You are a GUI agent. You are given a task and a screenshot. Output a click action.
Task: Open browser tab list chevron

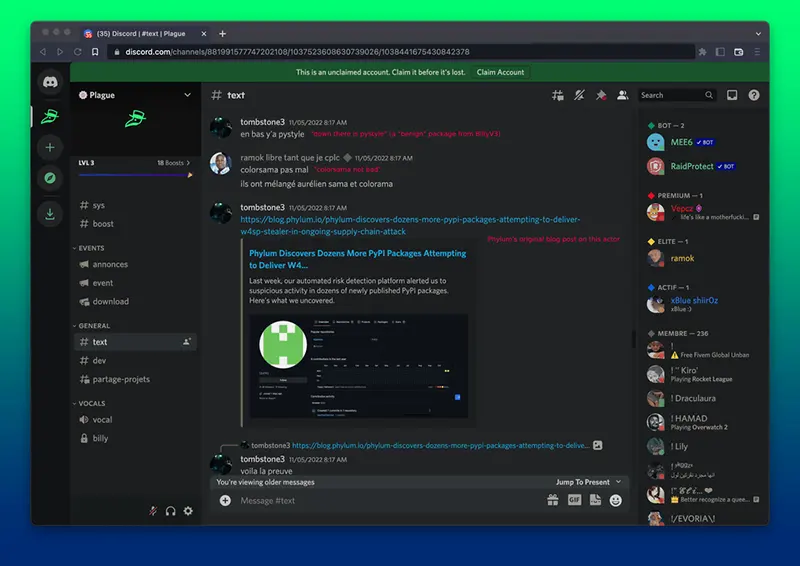coord(758,34)
